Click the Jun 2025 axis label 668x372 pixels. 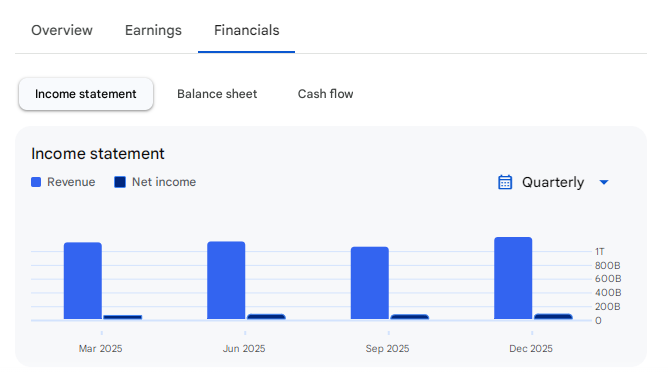point(244,349)
